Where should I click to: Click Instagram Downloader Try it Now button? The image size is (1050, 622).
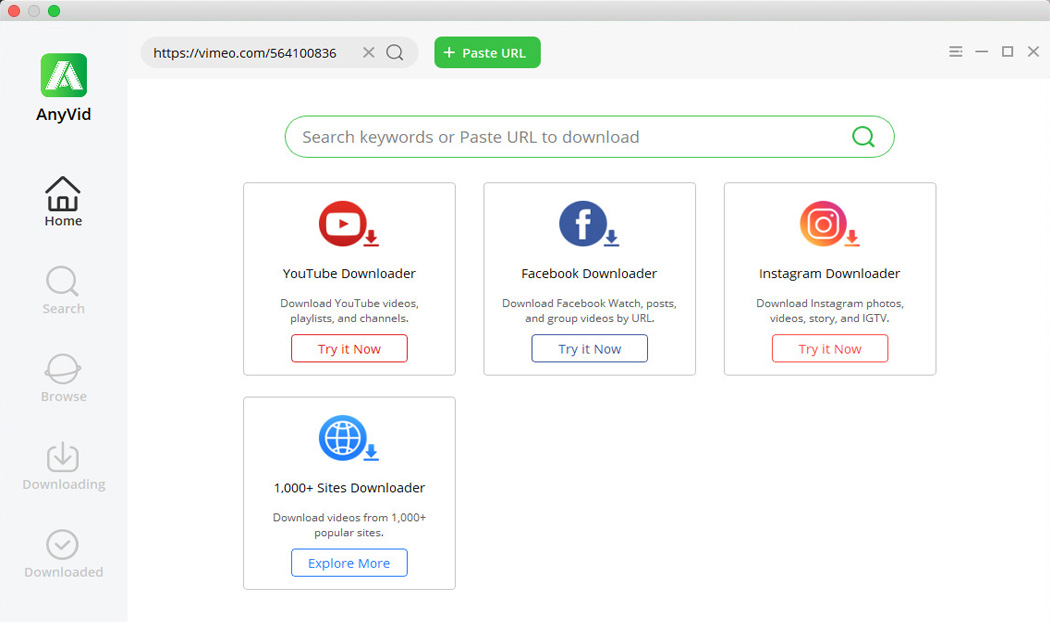830,348
